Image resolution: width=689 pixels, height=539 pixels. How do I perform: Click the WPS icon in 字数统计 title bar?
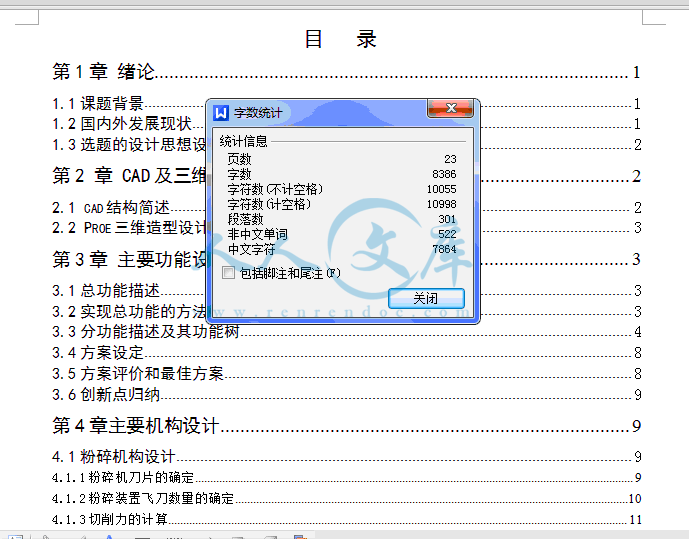coord(221,113)
